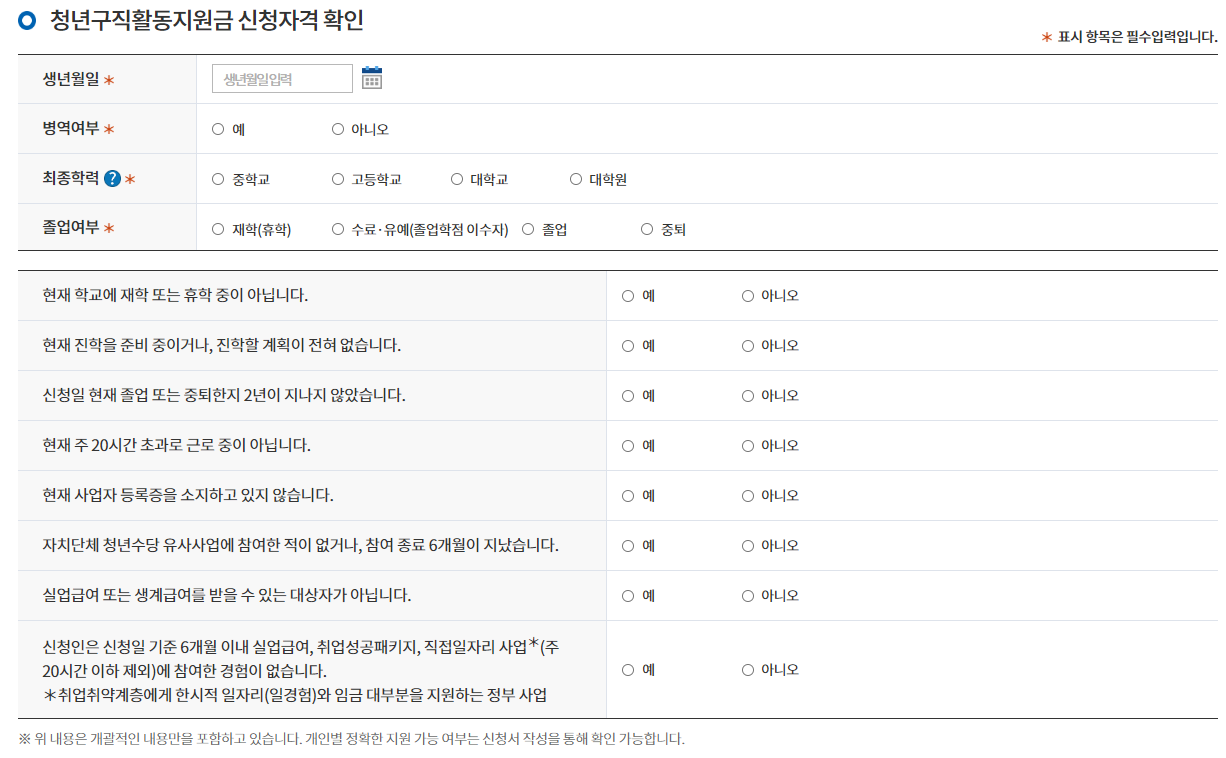1226x758 pixels.
Task: Answer 예 for 졸업 또는 중퇴한지 2년
Action: click(628, 396)
